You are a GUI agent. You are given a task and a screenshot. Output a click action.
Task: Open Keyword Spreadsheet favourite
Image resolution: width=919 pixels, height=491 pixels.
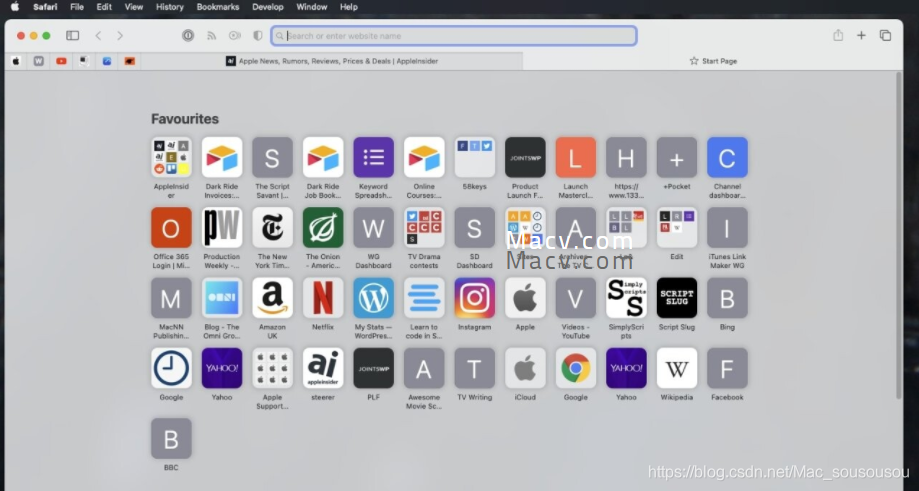(373, 157)
